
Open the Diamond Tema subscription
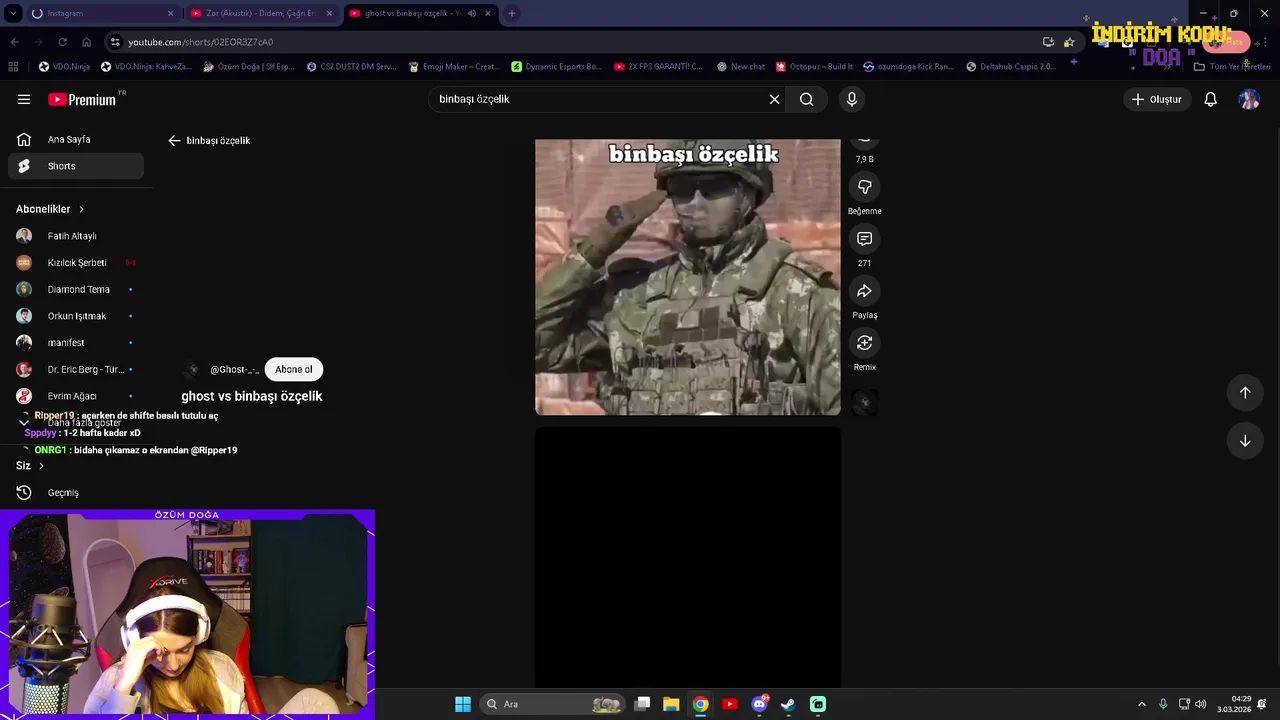[x=76, y=289]
